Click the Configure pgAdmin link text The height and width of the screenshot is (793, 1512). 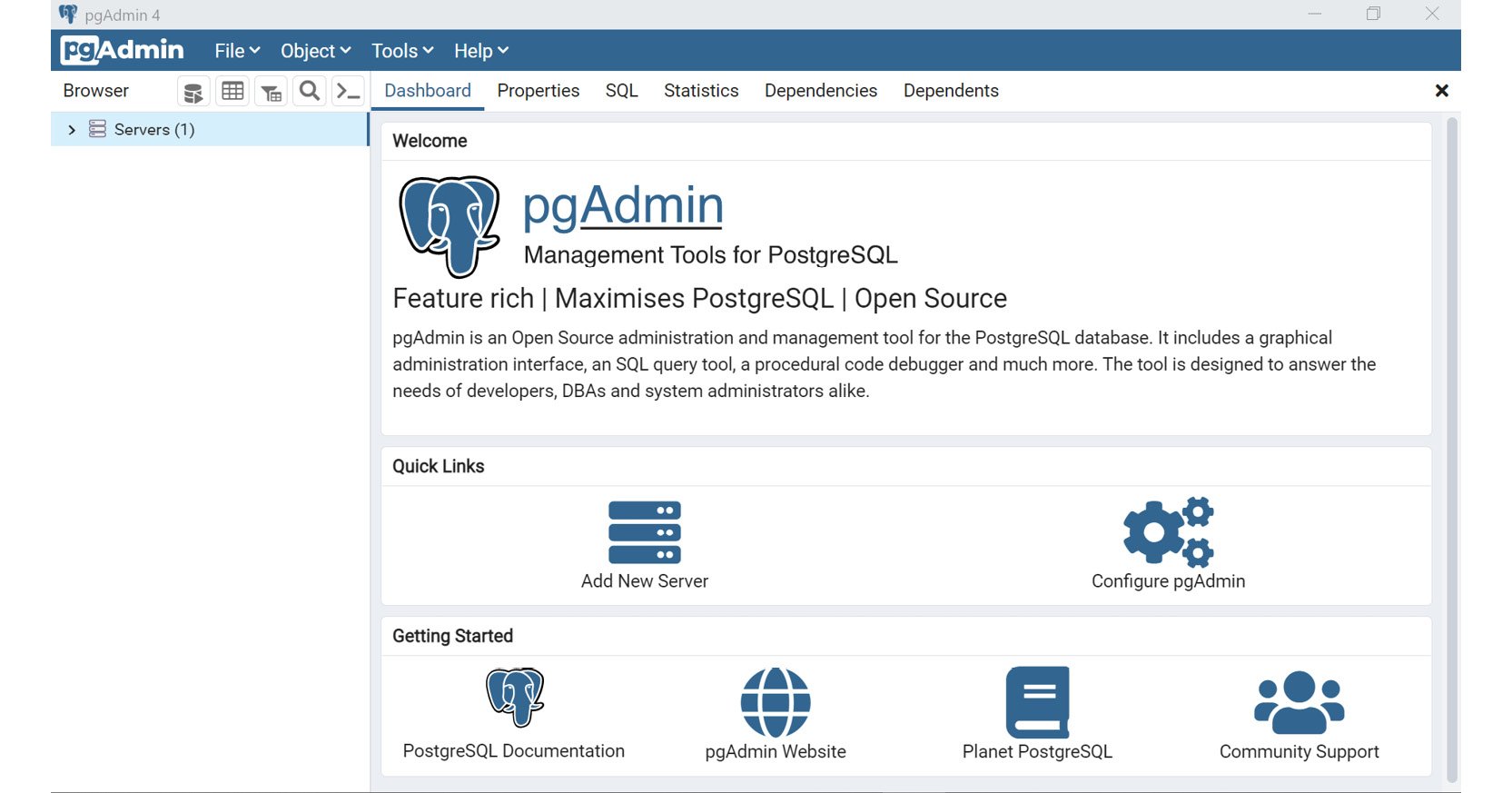(1168, 581)
